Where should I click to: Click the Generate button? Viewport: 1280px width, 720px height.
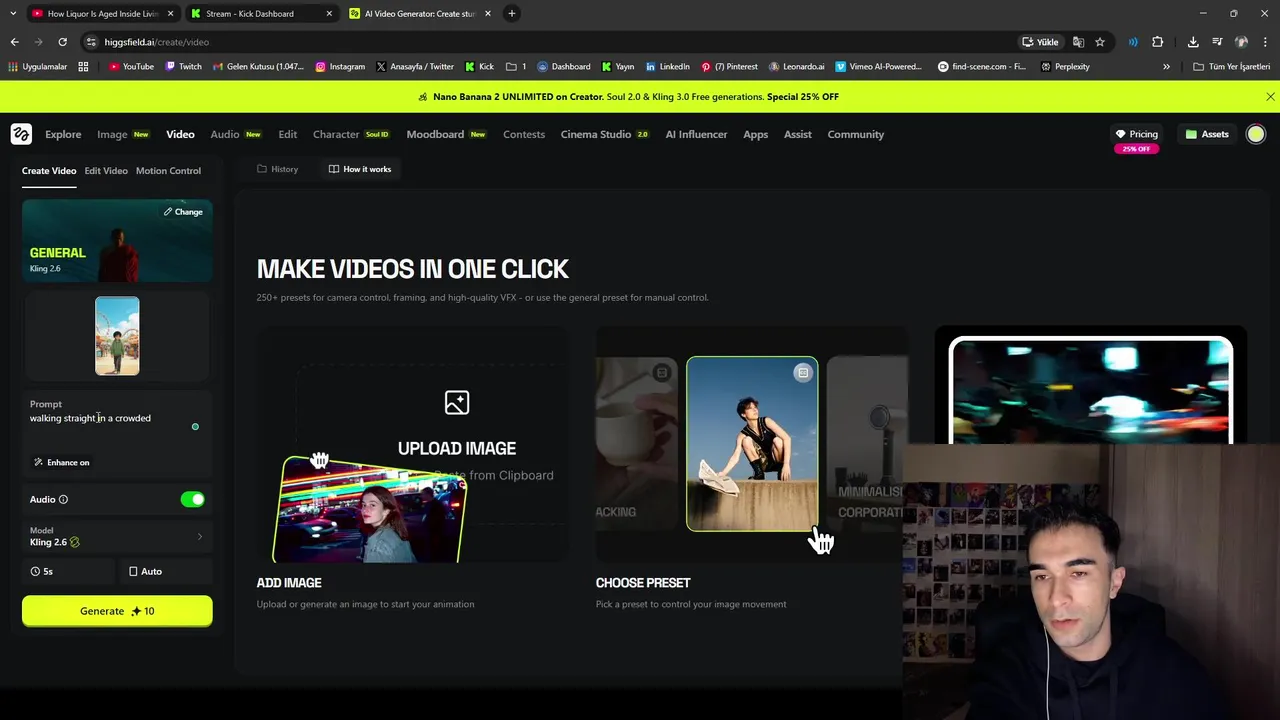tap(117, 611)
